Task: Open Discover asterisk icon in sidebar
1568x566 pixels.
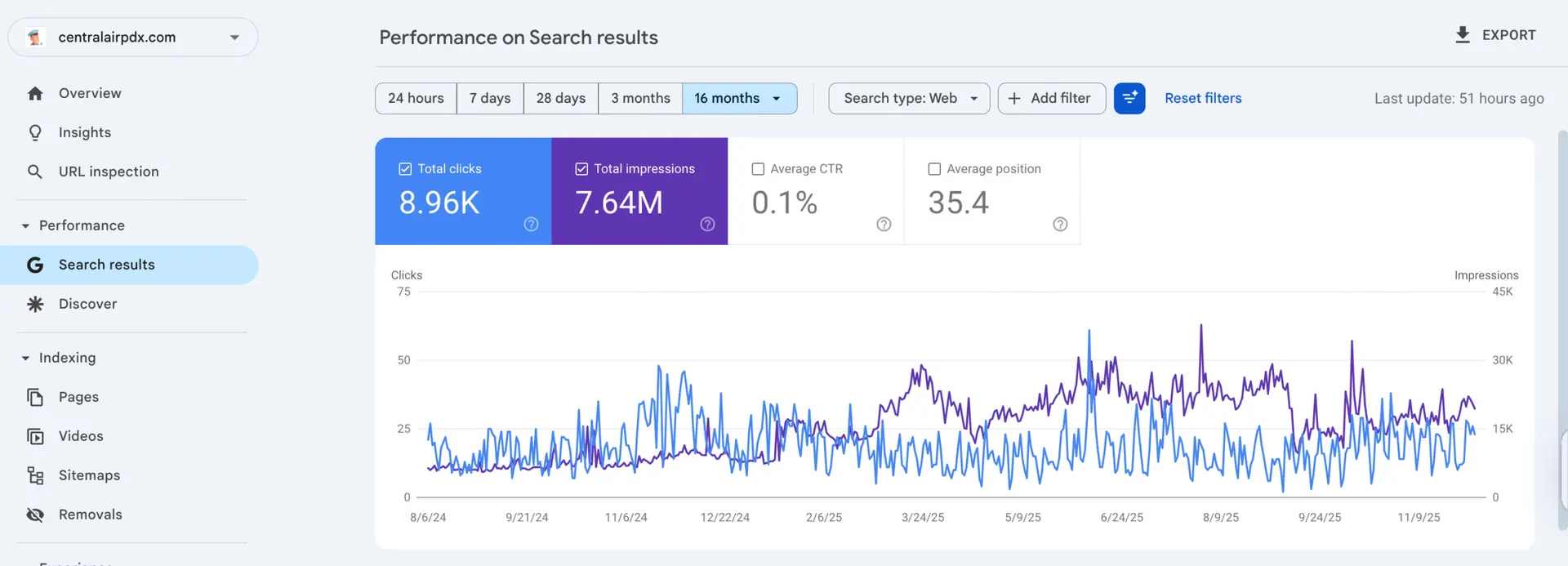Action: (35, 304)
